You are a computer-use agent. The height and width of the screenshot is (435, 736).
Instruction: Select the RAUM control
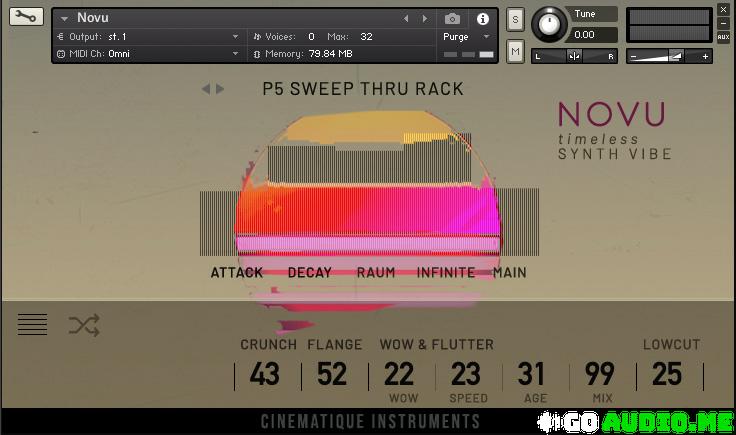(x=376, y=273)
